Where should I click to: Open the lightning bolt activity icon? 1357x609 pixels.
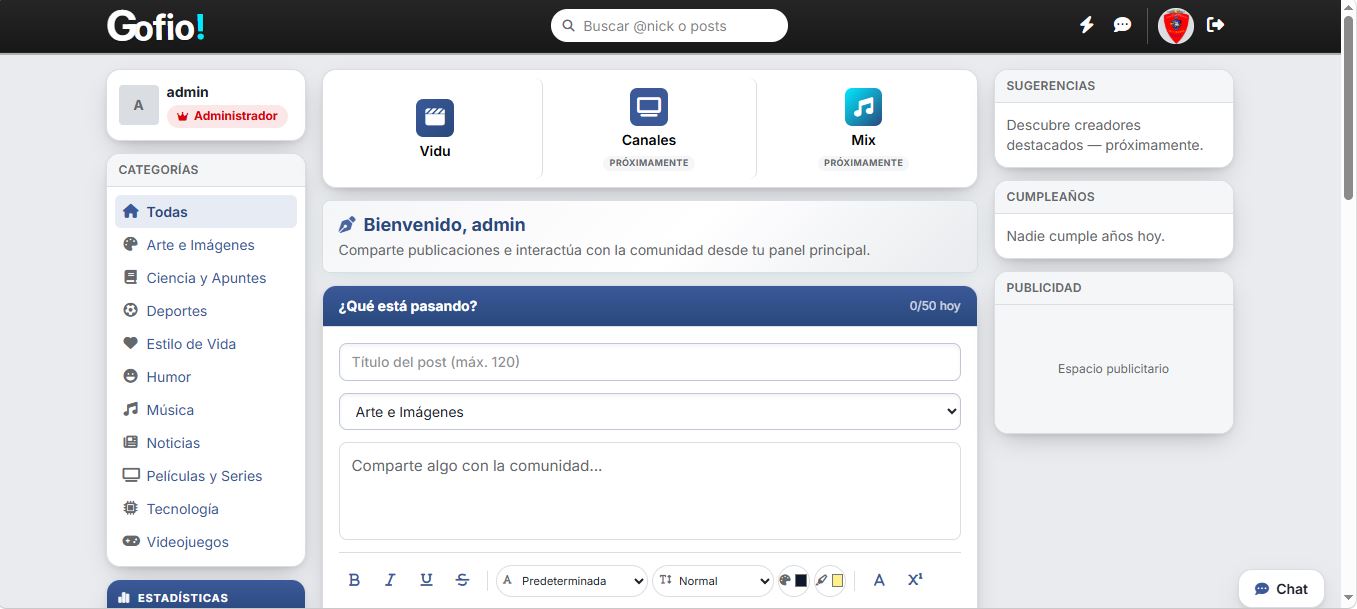pyautogui.click(x=1087, y=25)
